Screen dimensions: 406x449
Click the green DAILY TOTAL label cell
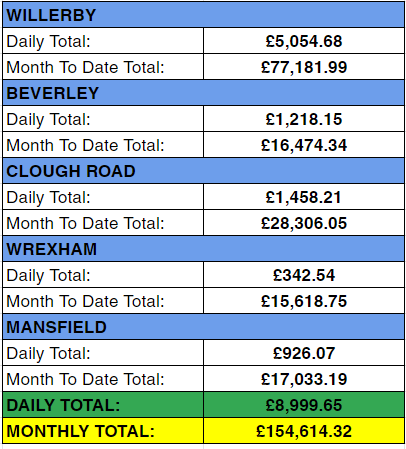103,405
